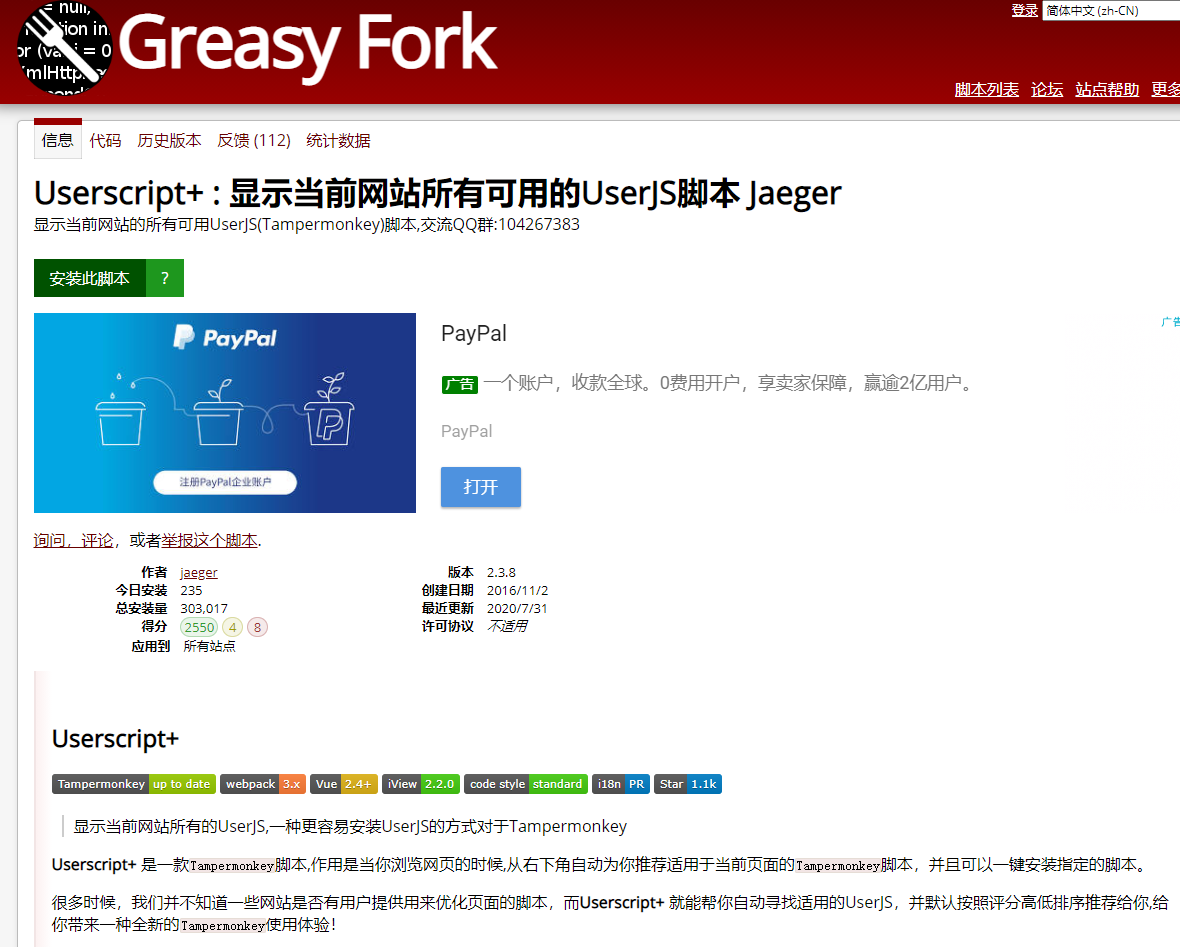
Task: Open the 反馈 (112) tab
Action: (254, 141)
